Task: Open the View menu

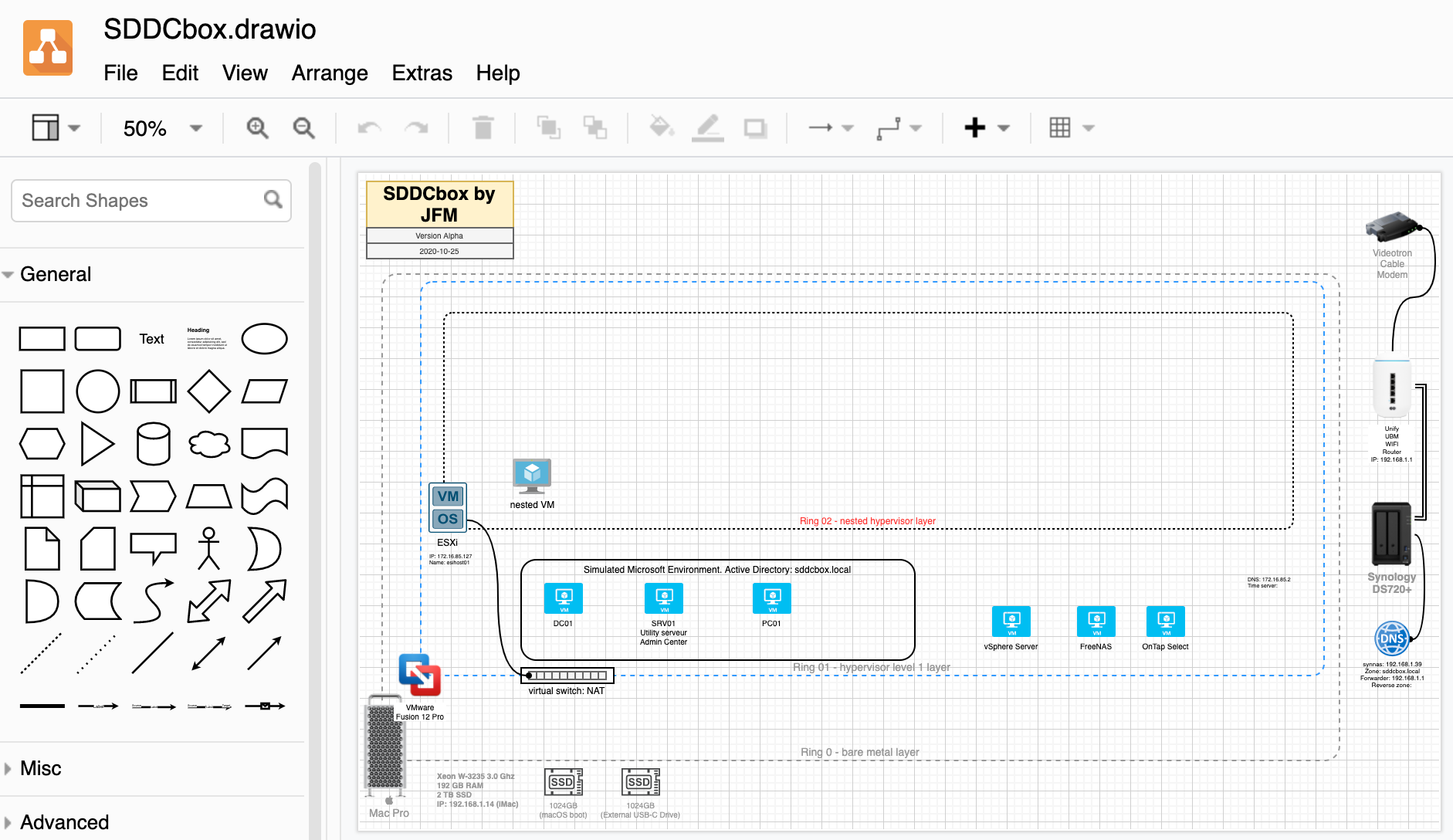Action: coord(245,73)
